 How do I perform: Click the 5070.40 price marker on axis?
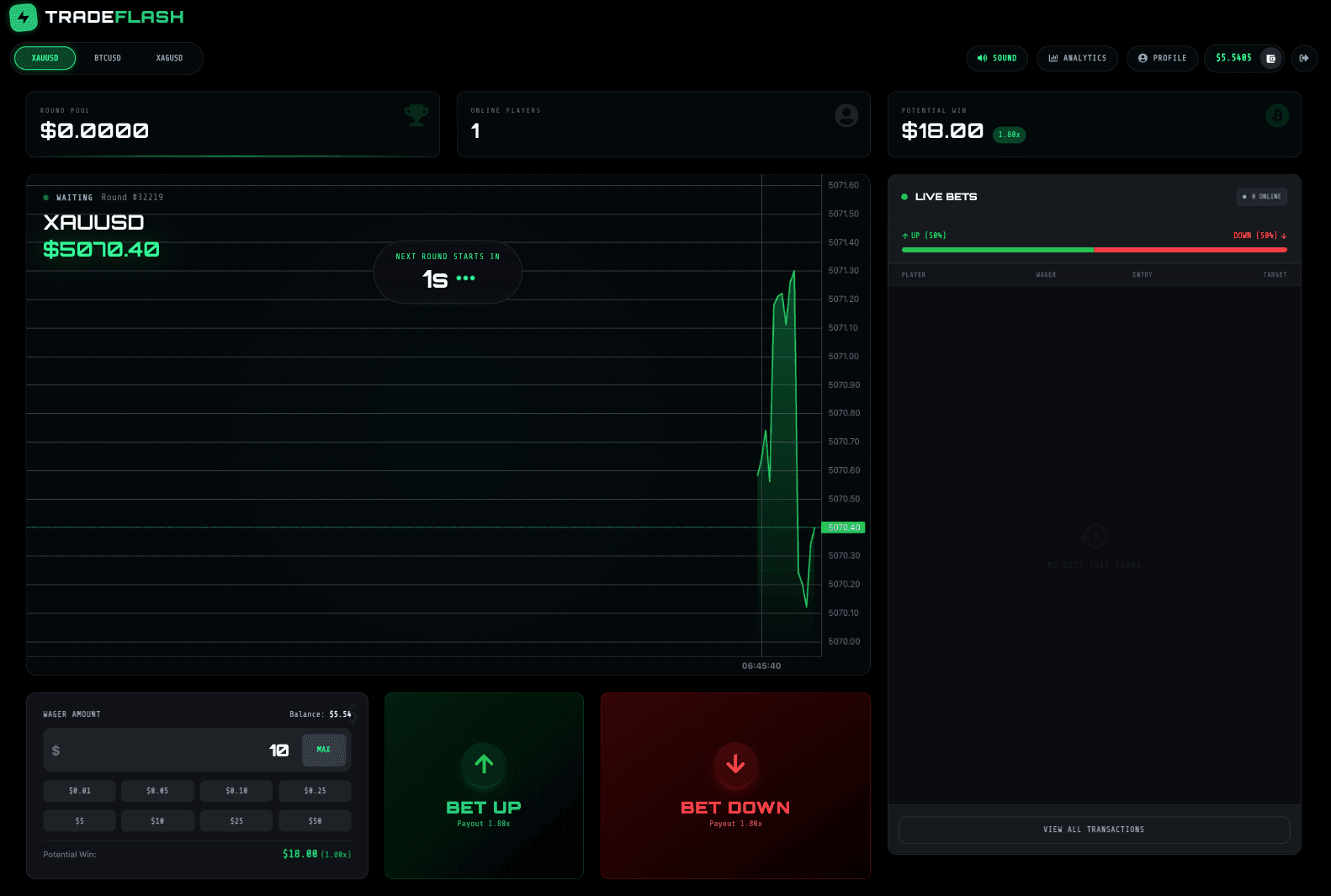[x=844, y=528]
